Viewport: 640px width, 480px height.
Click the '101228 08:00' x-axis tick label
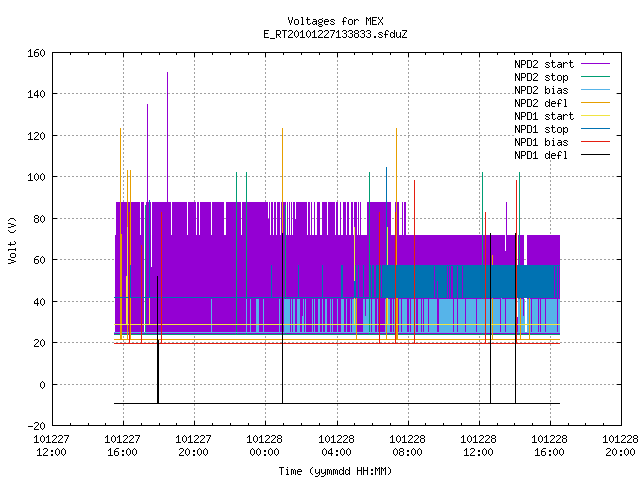(x=407, y=446)
